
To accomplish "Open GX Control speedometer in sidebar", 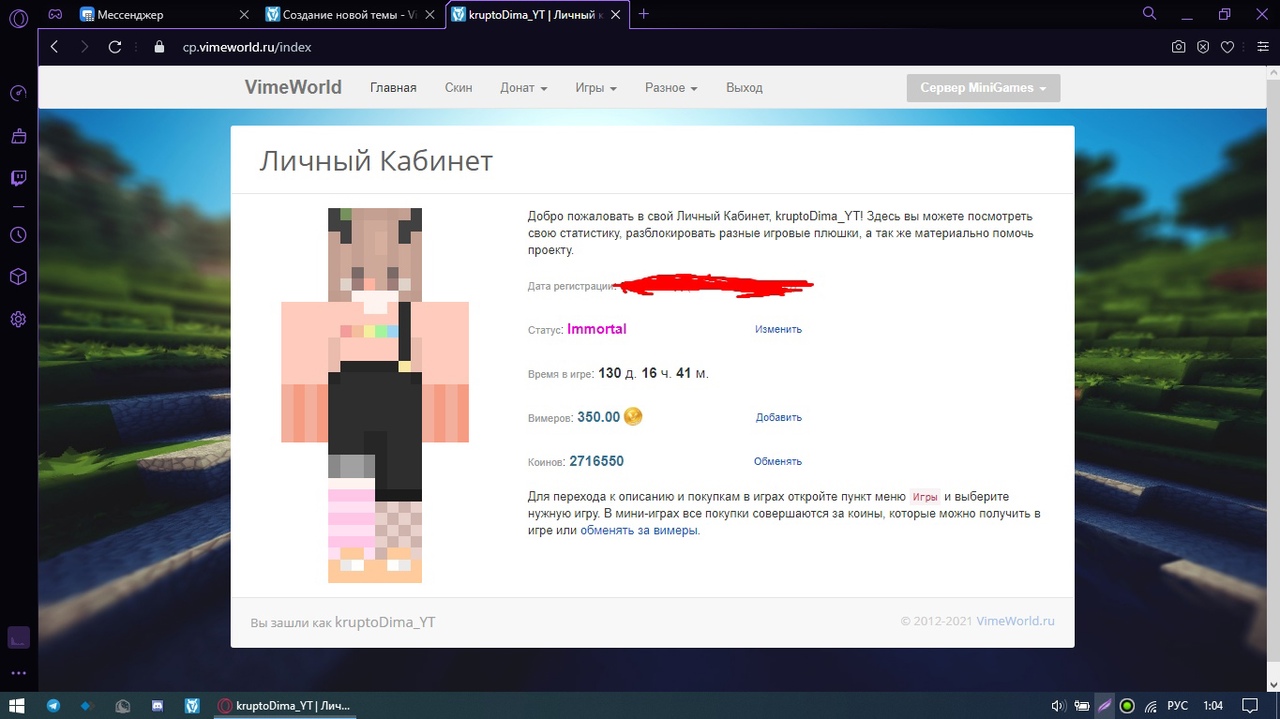I will coord(18,93).
